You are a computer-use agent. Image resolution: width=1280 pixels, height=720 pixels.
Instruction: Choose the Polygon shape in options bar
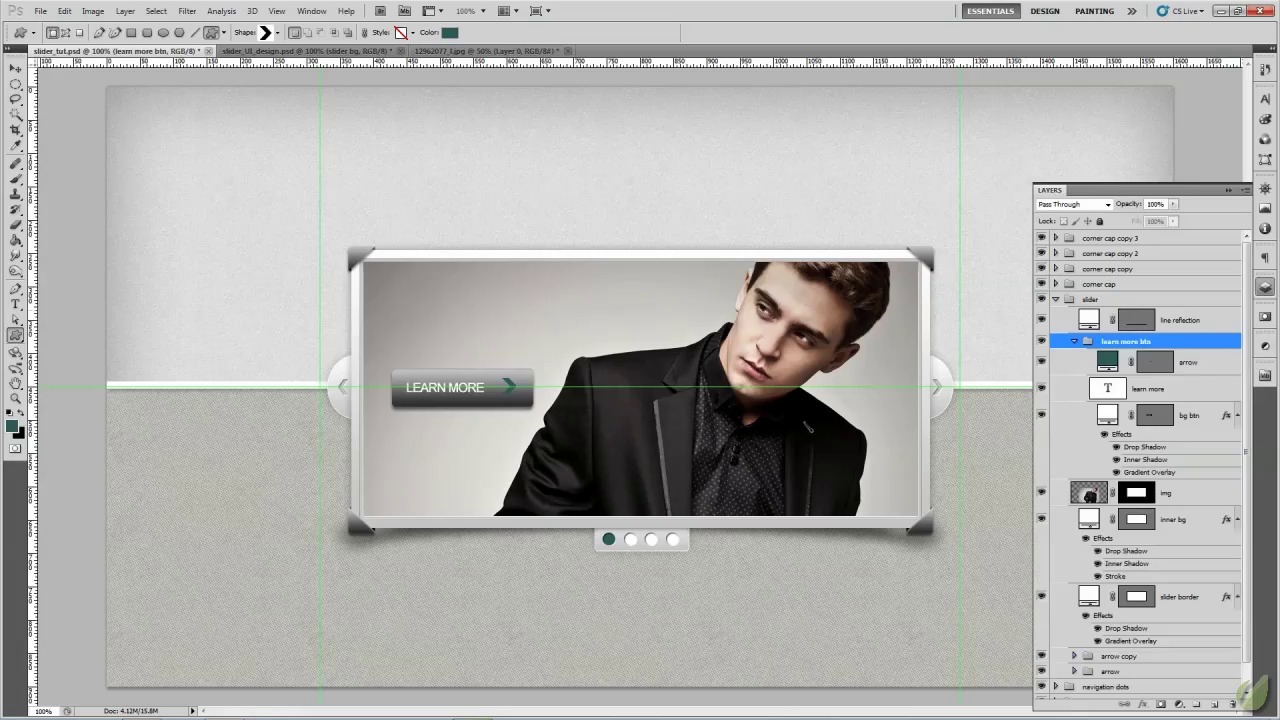point(179,32)
